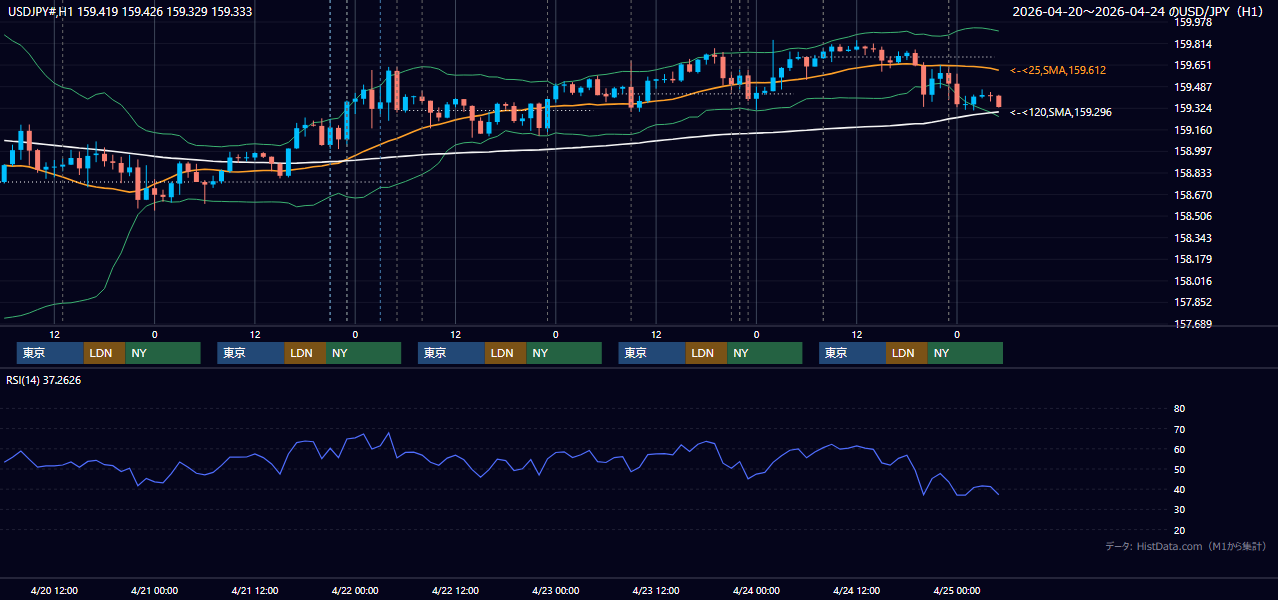Select the 4/25 00:00 date label
The height and width of the screenshot is (600, 1278).
pos(957,590)
